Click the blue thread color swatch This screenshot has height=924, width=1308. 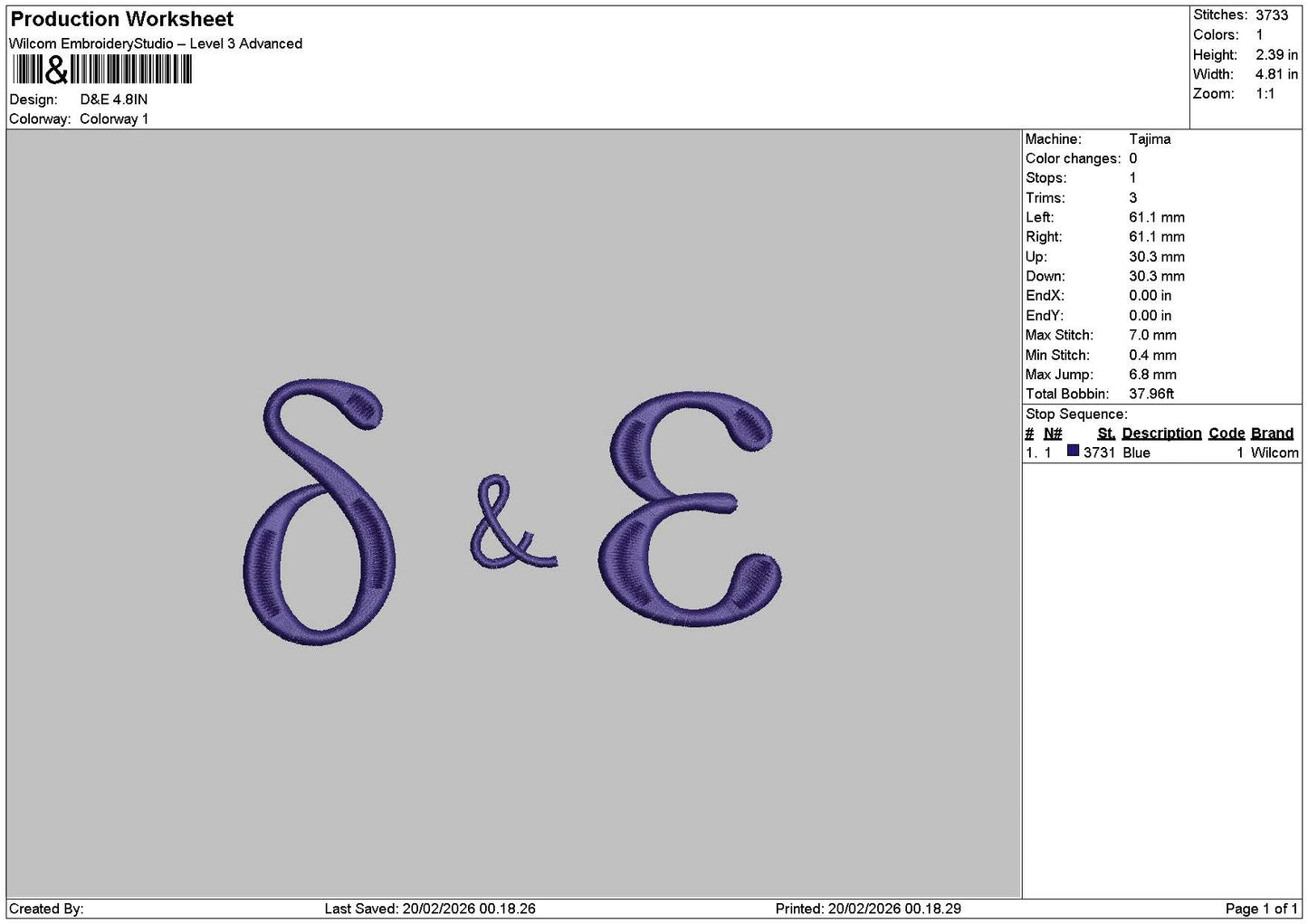point(1073,452)
